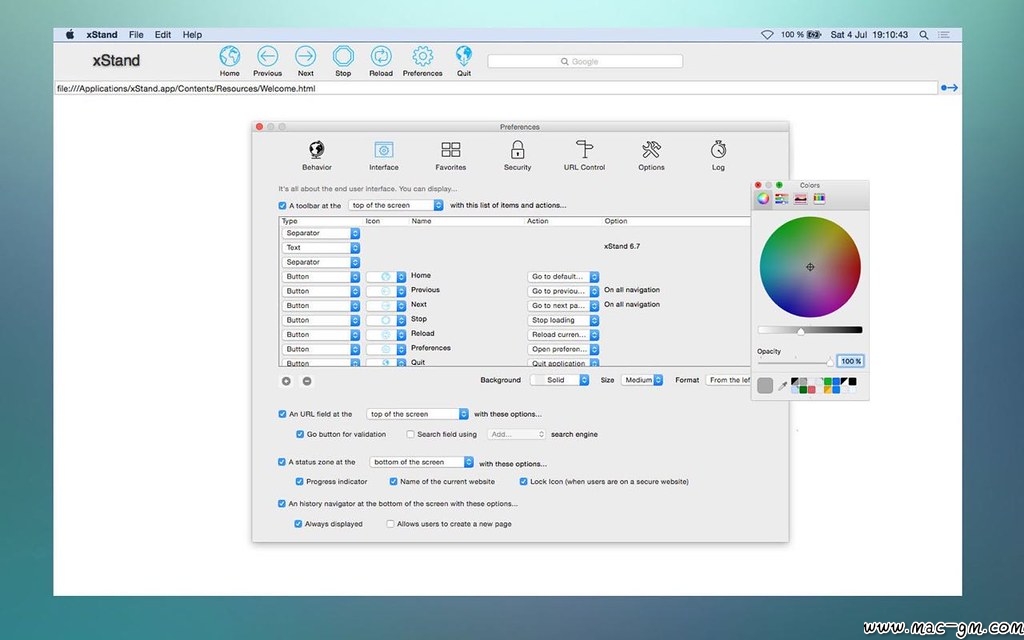
Task: Open the 'Add...' search engine dropdown
Action: (x=517, y=434)
